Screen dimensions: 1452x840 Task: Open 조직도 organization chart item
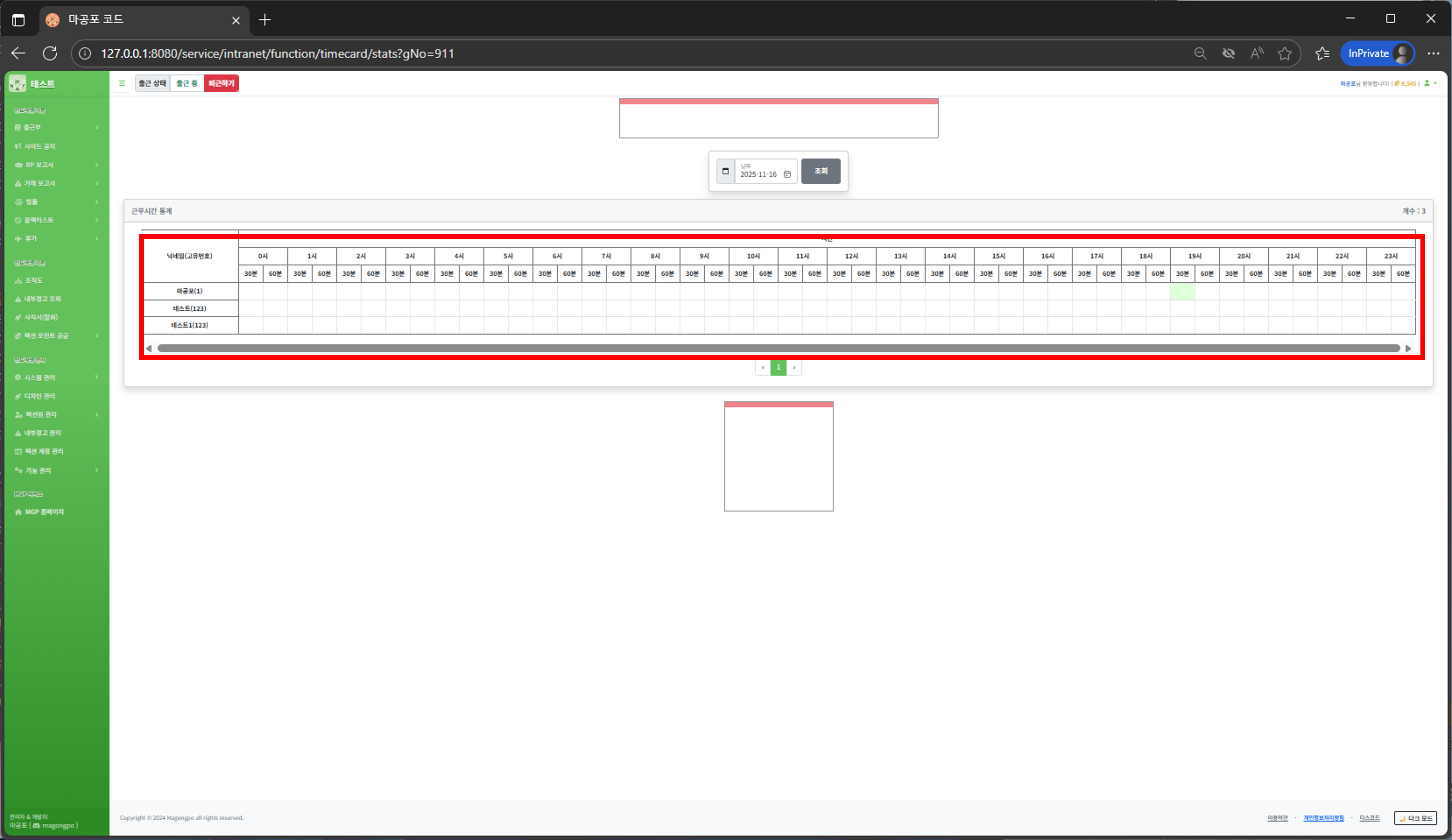point(33,281)
